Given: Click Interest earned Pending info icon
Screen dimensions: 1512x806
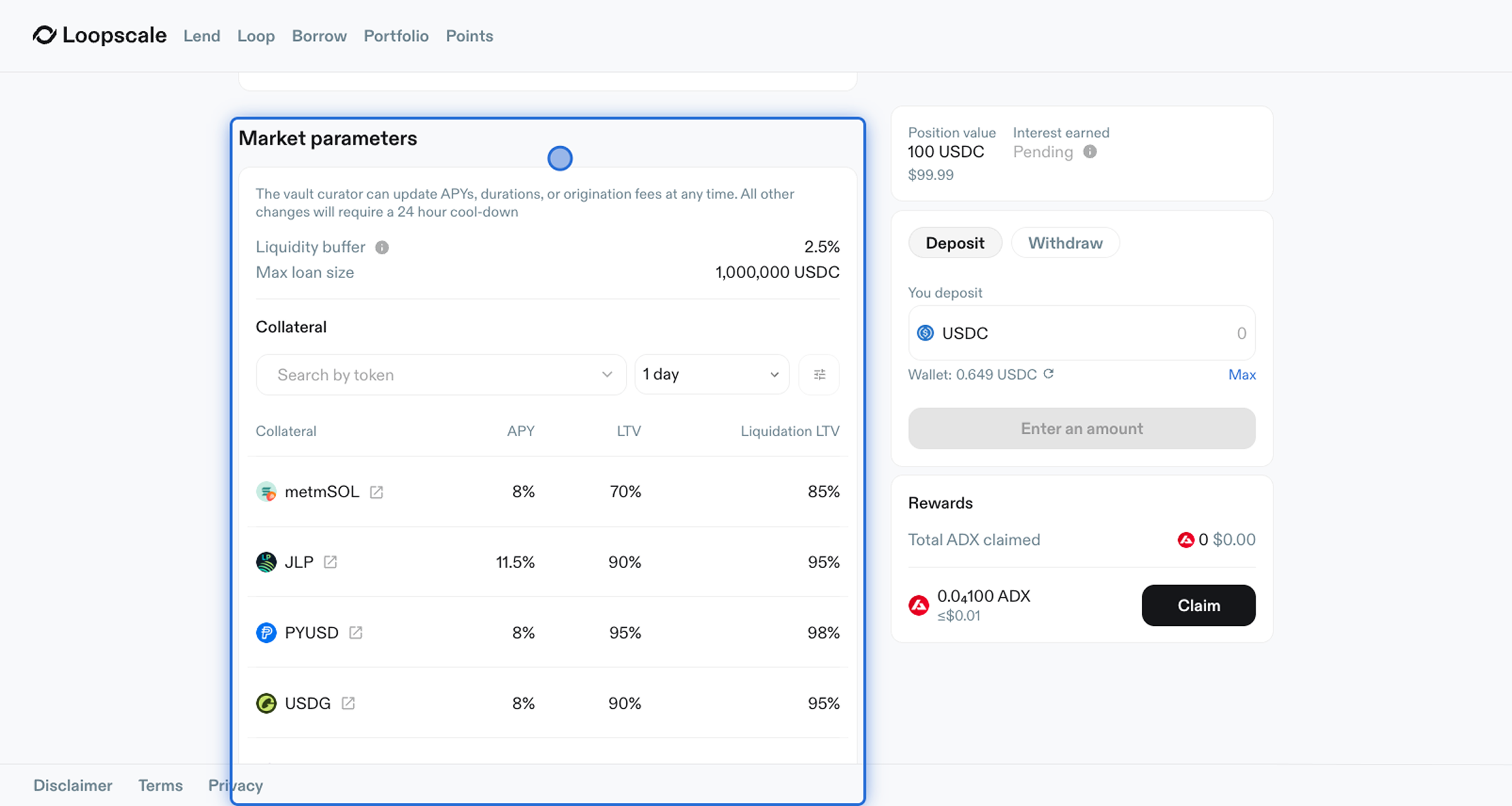Looking at the screenshot, I should (x=1090, y=152).
